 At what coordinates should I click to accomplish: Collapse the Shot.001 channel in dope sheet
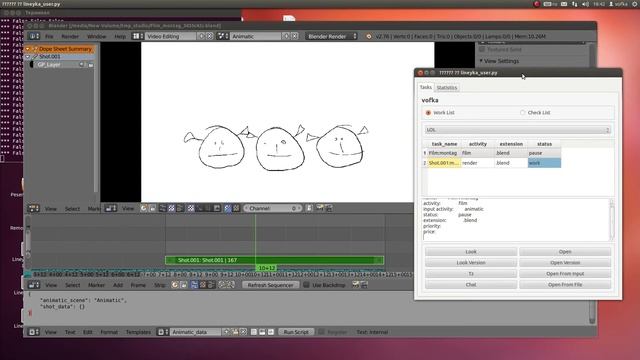[x=28, y=57]
